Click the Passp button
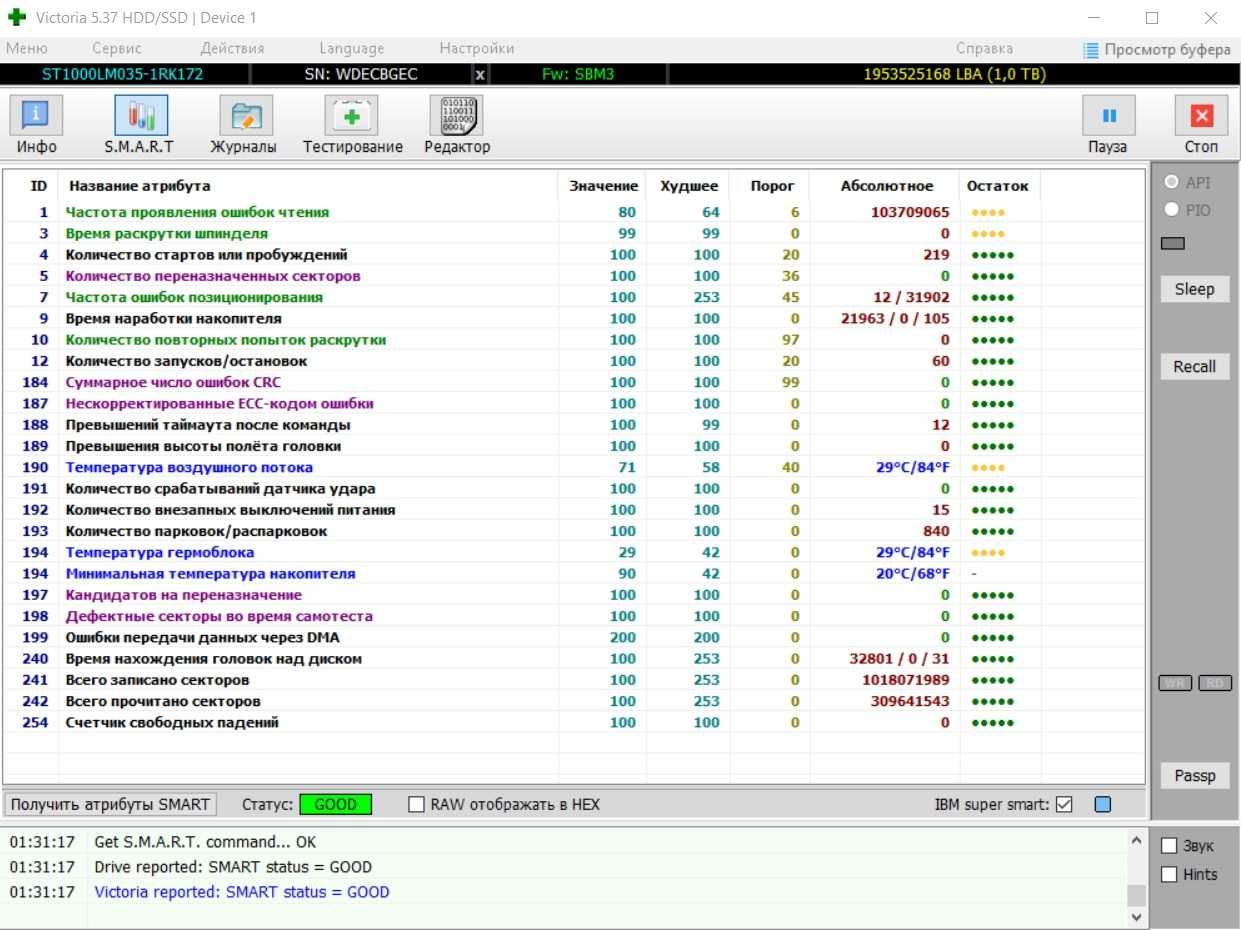The image size is (1241, 930). point(1194,775)
